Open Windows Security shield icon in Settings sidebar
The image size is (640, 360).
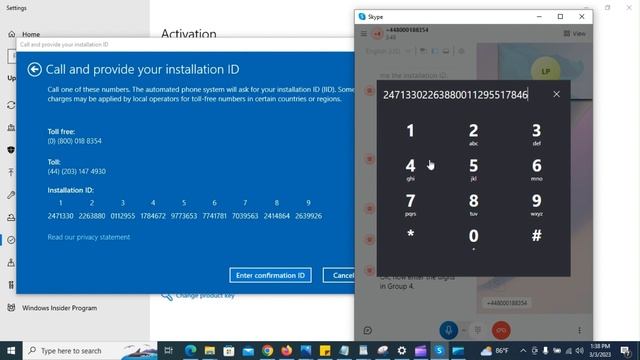click(11, 150)
